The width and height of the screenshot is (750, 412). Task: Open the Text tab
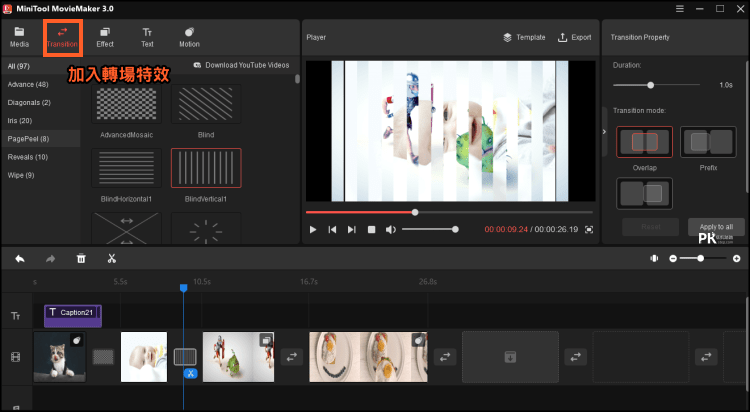pos(147,37)
